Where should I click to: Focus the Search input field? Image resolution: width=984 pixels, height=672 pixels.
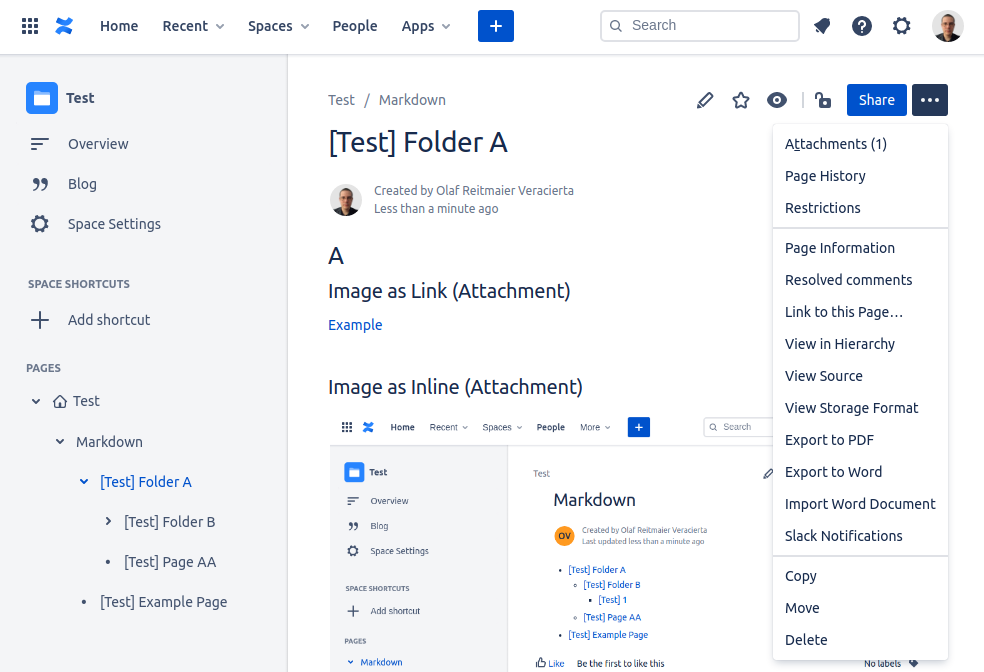(x=700, y=26)
